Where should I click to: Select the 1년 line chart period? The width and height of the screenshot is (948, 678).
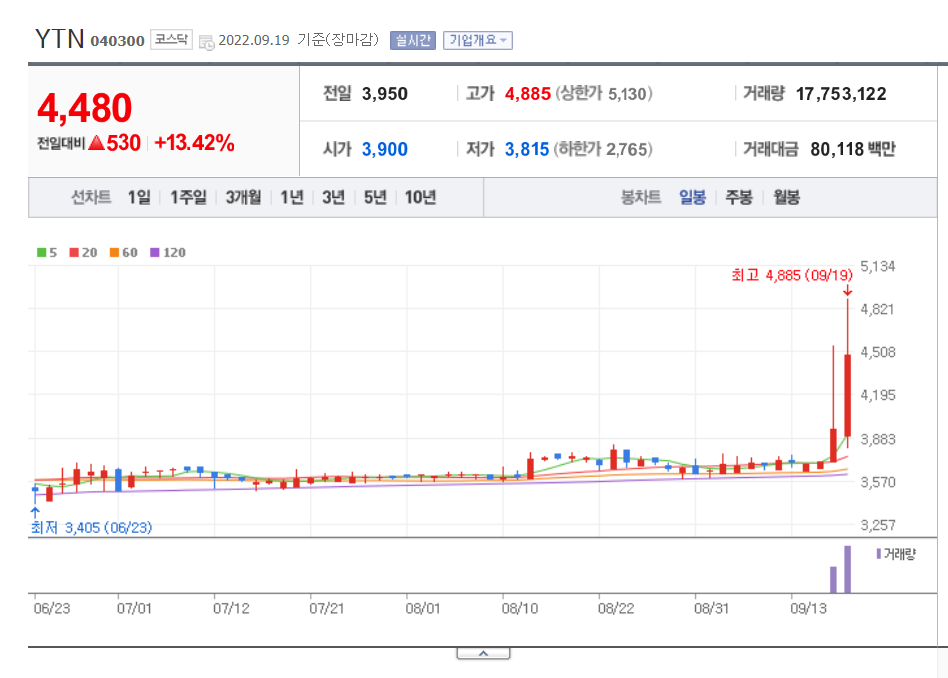coord(292,197)
